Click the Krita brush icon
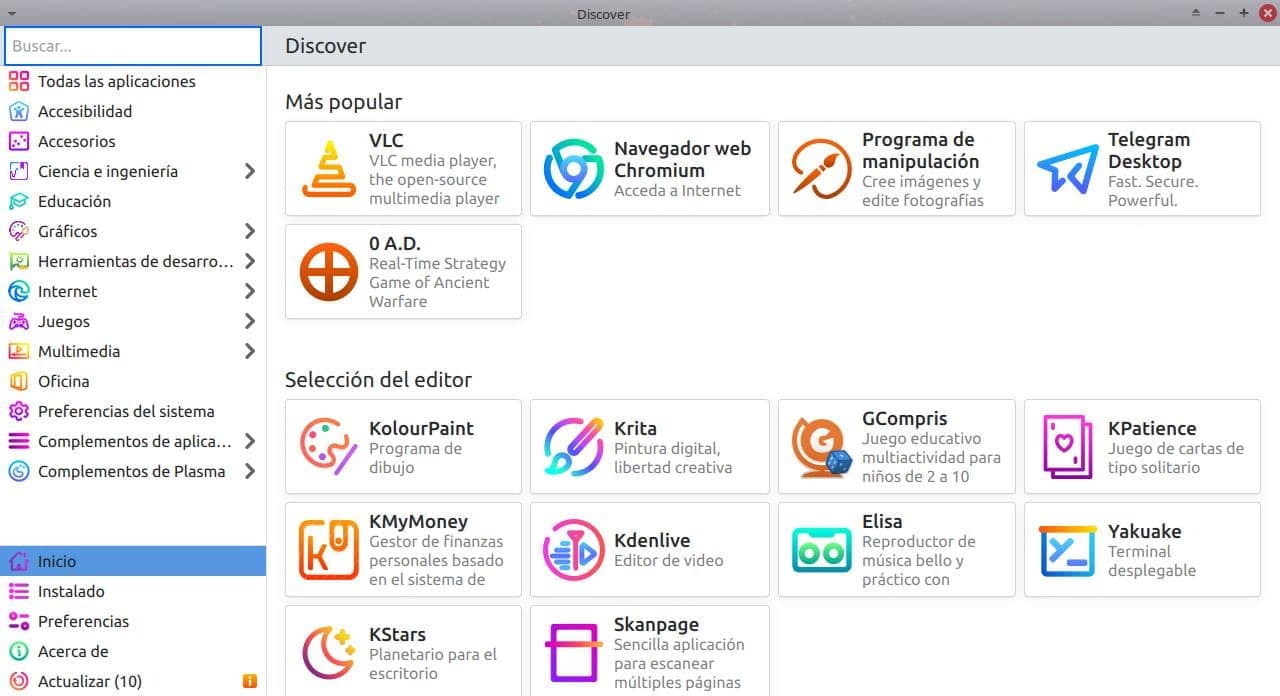This screenshot has height=696, width=1280. (573, 447)
